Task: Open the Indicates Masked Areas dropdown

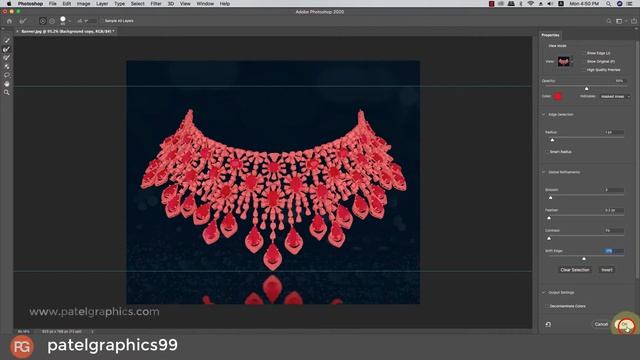Action: click(615, 97)
